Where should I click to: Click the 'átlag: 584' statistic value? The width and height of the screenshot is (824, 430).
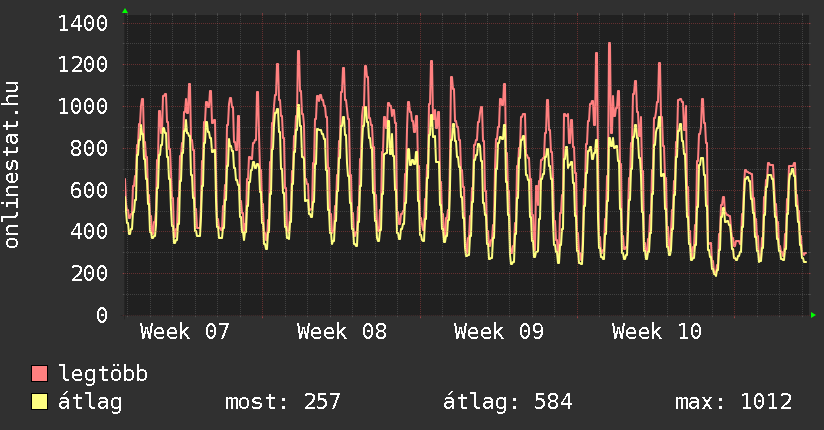click(507, 402)
